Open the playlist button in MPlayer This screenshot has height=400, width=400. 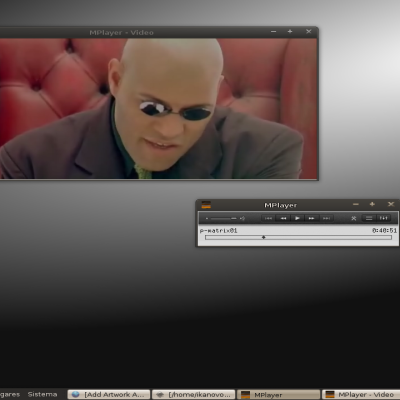click(x=369, y=218)
